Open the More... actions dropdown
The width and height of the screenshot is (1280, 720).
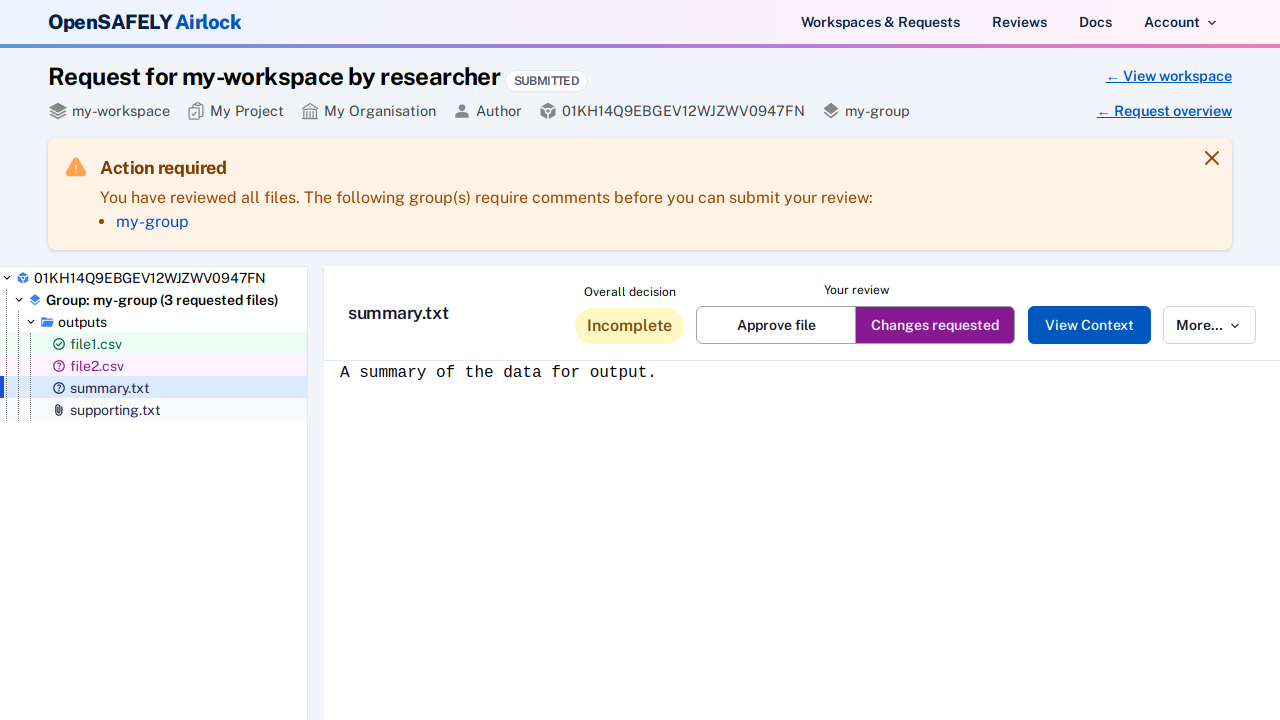(1208, 325)
